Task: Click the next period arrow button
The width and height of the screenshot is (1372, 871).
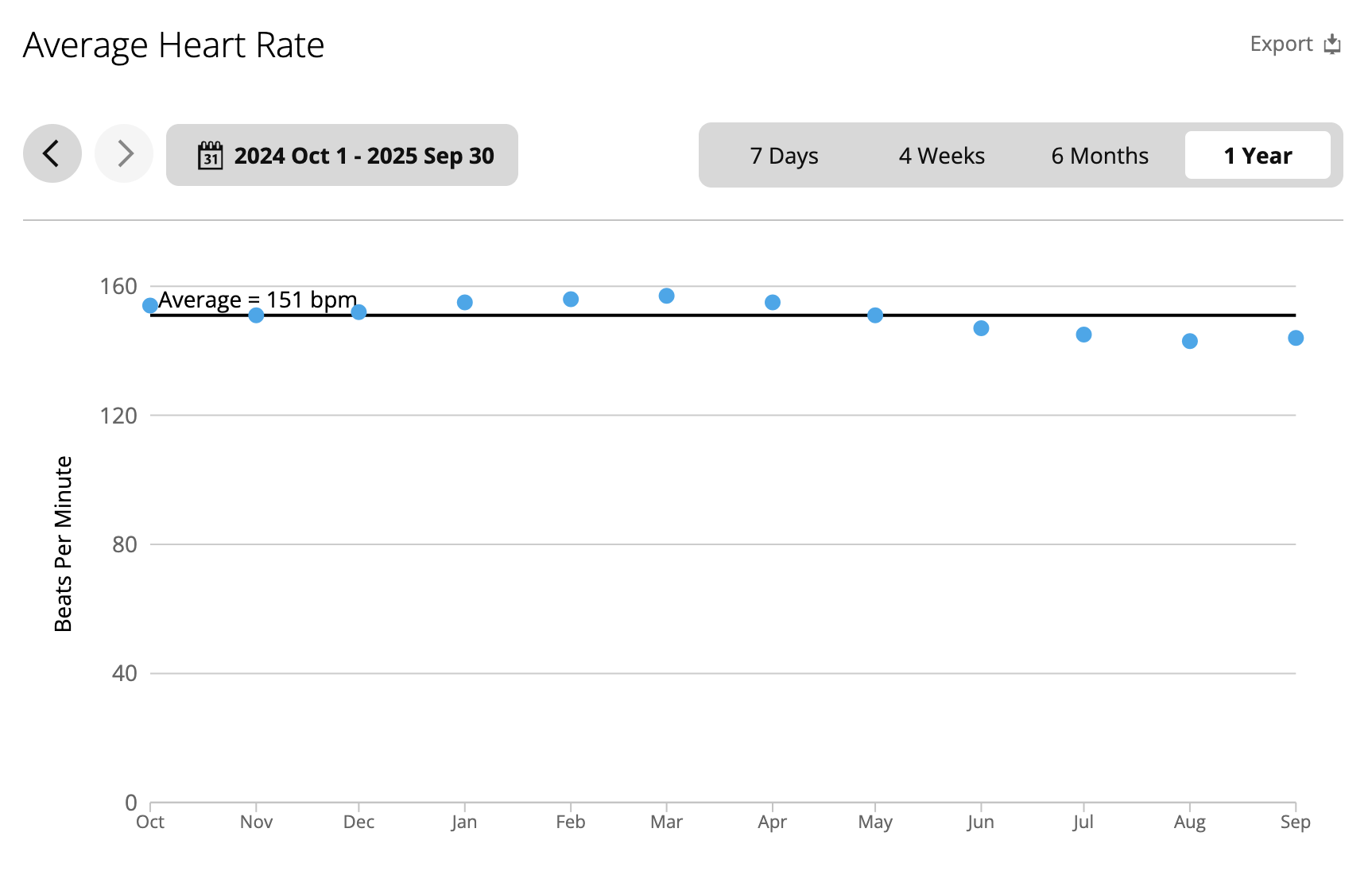Action: 124,153
